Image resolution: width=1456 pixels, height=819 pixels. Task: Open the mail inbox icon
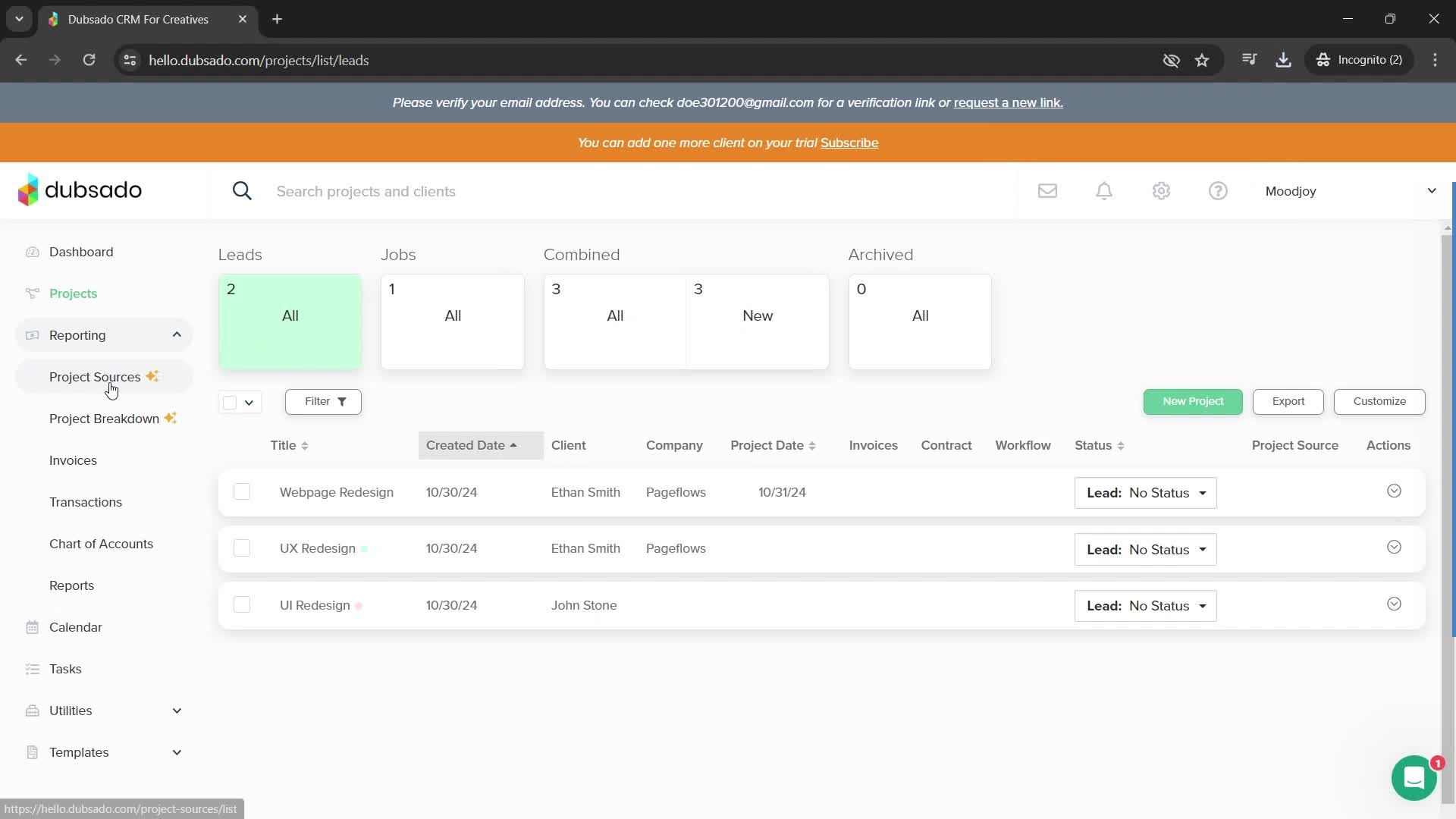point(1047,191)
